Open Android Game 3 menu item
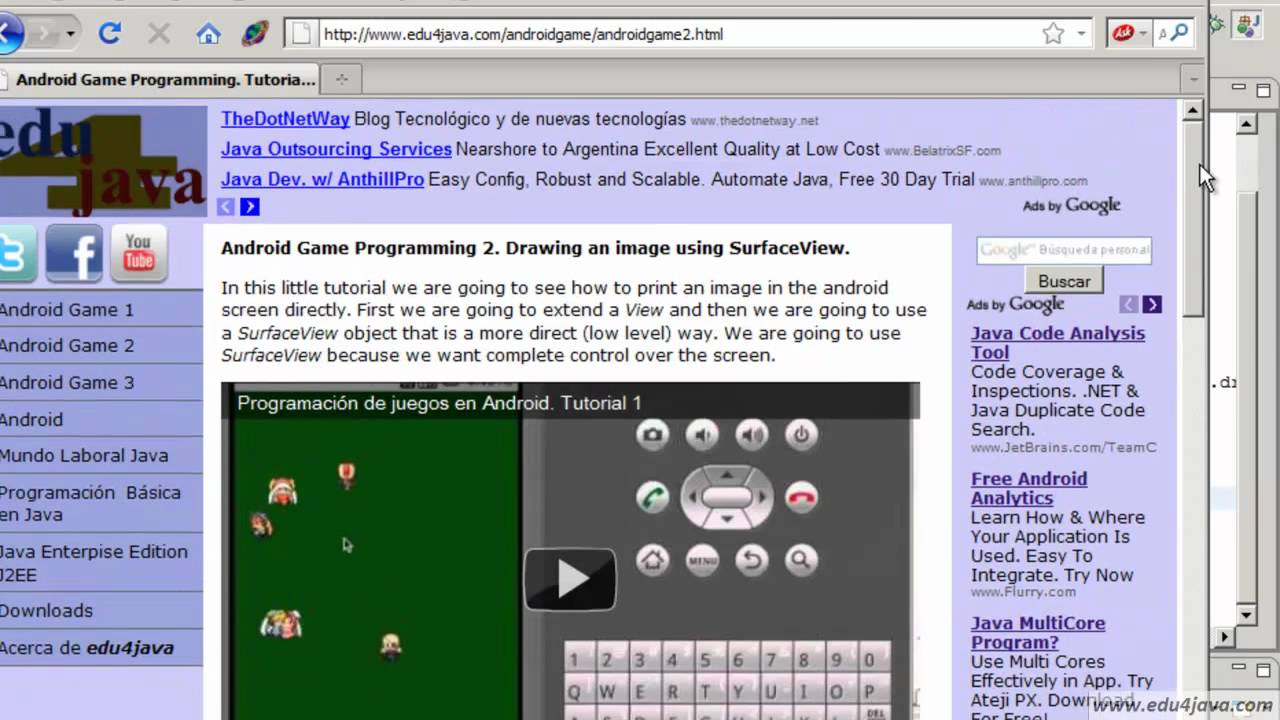1280x720 pixels. [100, 382]
